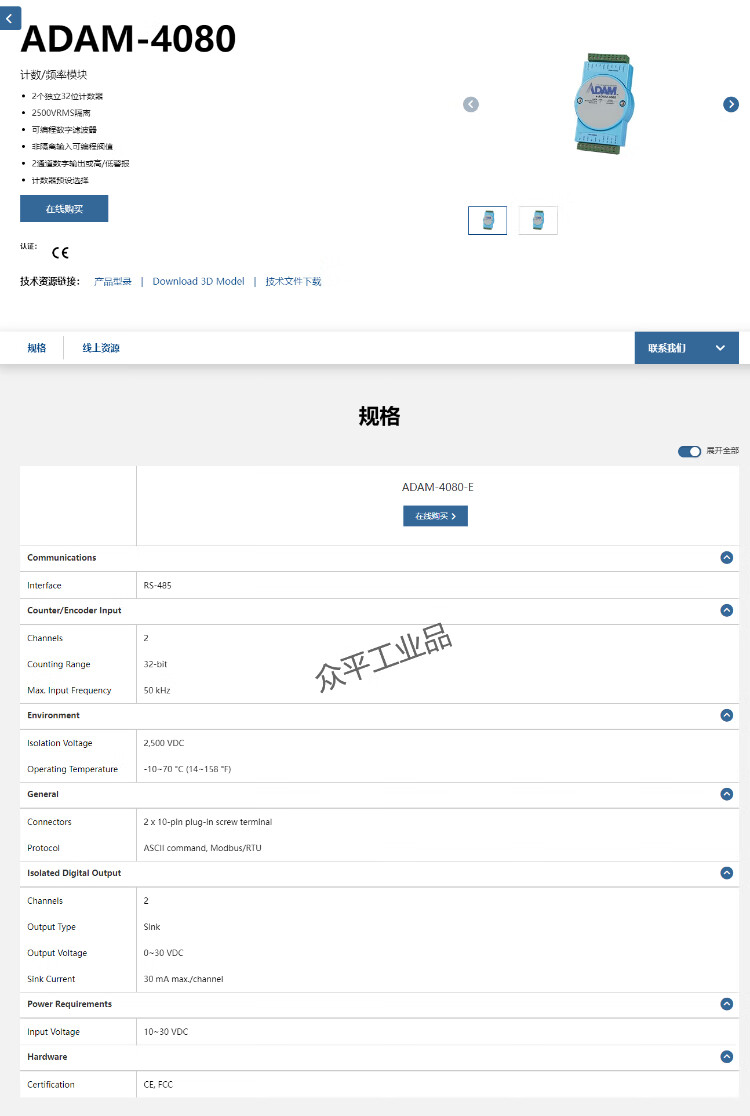The width and height of the screenshot is (750, 1116).
Task: Collapse the Hardware section chevron
Action: click(727, 1056)
